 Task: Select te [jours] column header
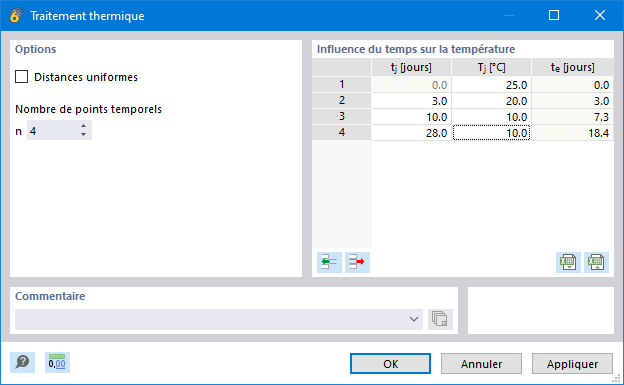pyautogui.click(x=573, y=67)
